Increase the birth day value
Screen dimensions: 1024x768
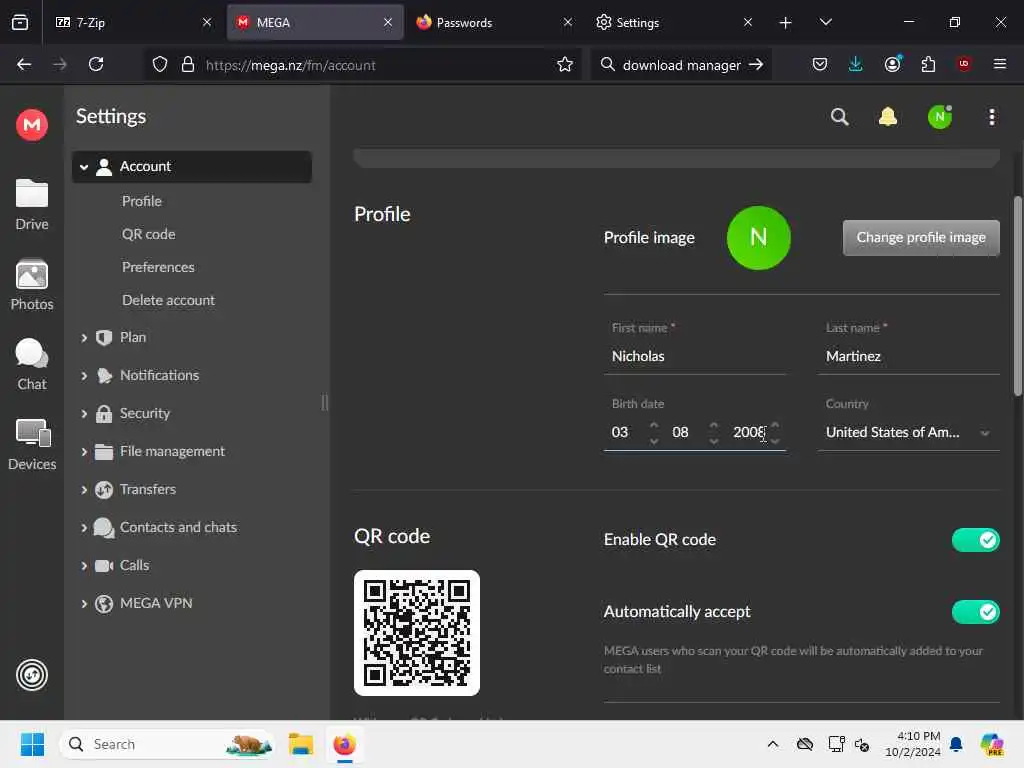point(654,424)
